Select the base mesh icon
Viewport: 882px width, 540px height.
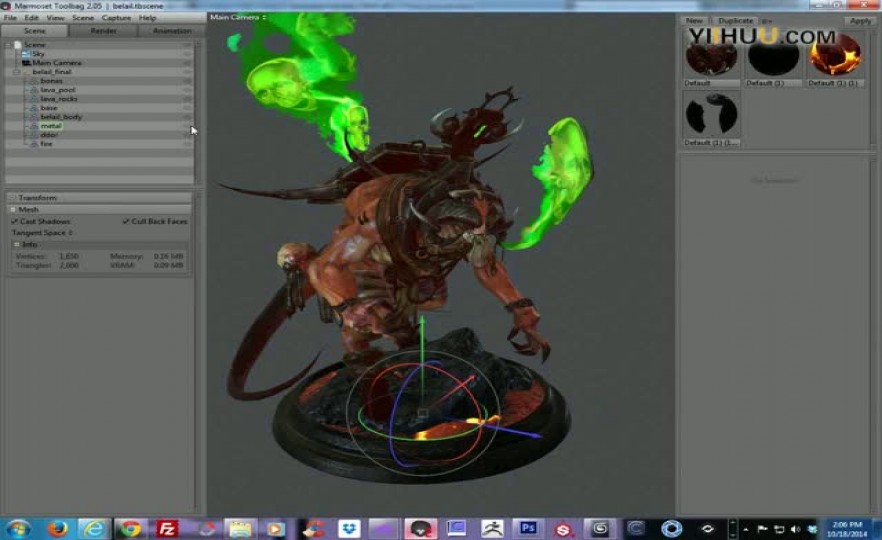[34, 108]
